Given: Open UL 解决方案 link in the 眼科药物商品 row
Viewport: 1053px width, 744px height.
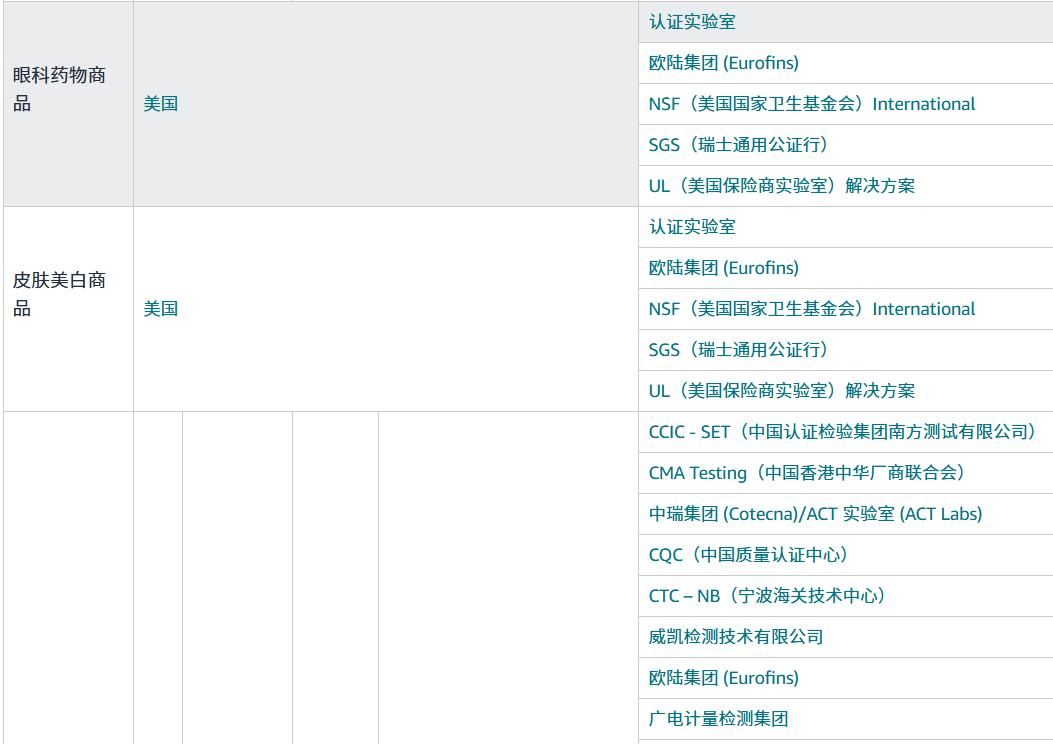Looking at the screenshot, I should (781, 186).
